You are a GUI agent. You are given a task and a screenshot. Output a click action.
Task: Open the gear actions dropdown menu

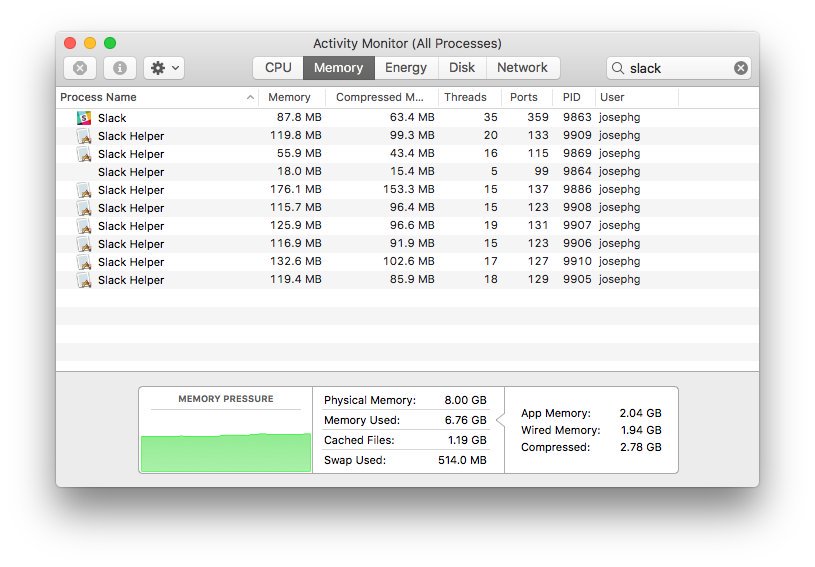[x=164, y=68]
